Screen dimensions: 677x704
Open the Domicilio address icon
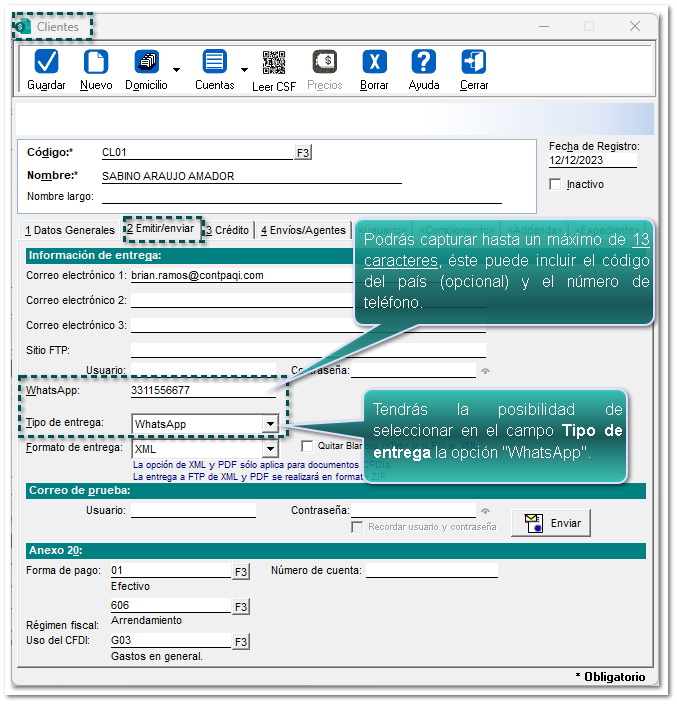coord(146,62)
